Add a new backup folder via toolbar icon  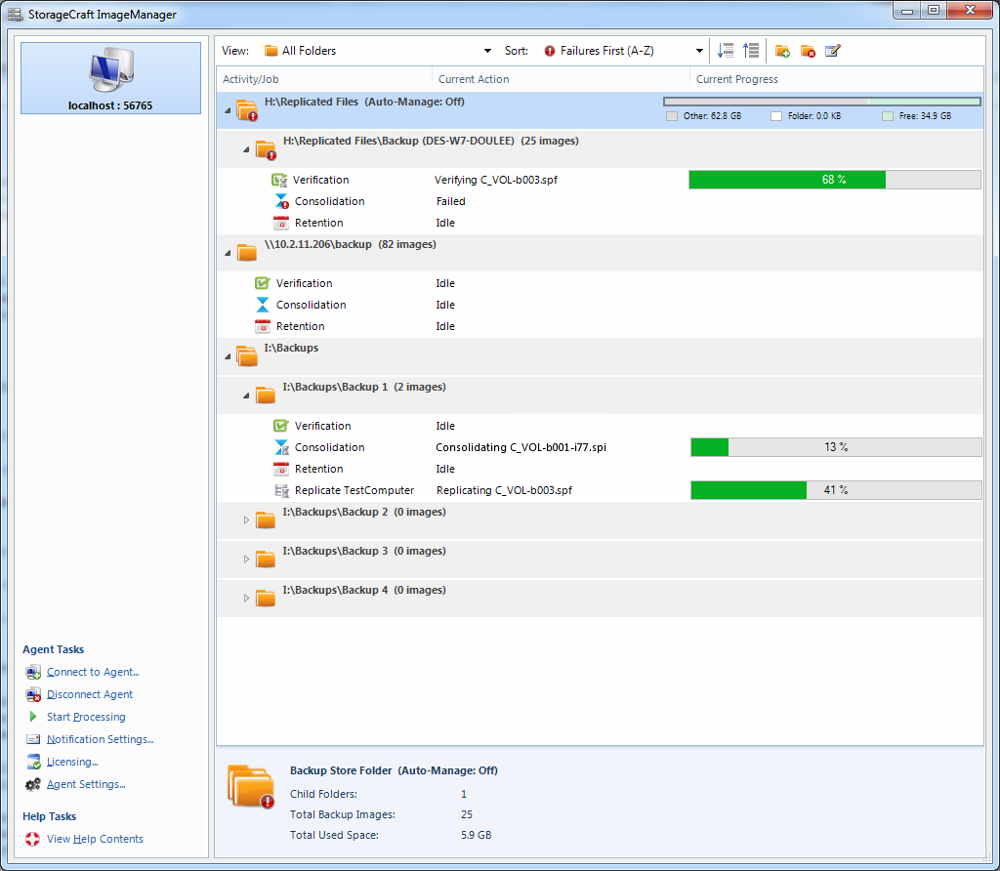point(781,50)
